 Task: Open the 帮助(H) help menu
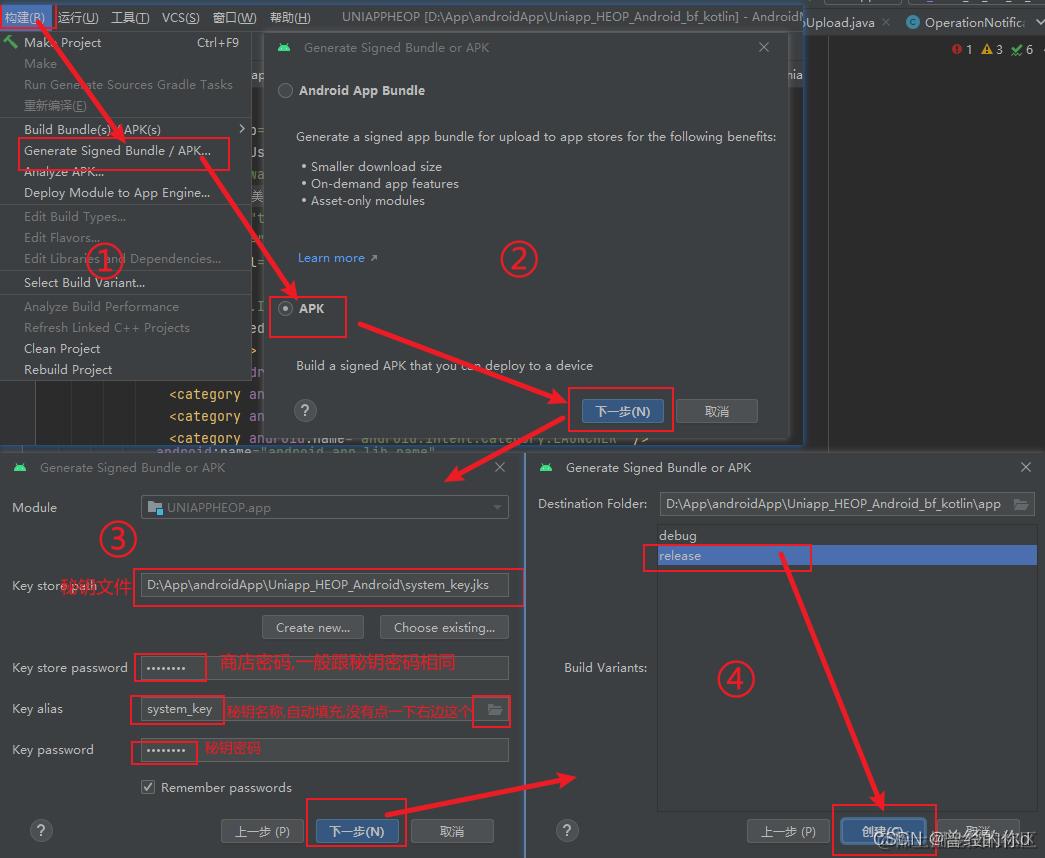pos(290,17)
